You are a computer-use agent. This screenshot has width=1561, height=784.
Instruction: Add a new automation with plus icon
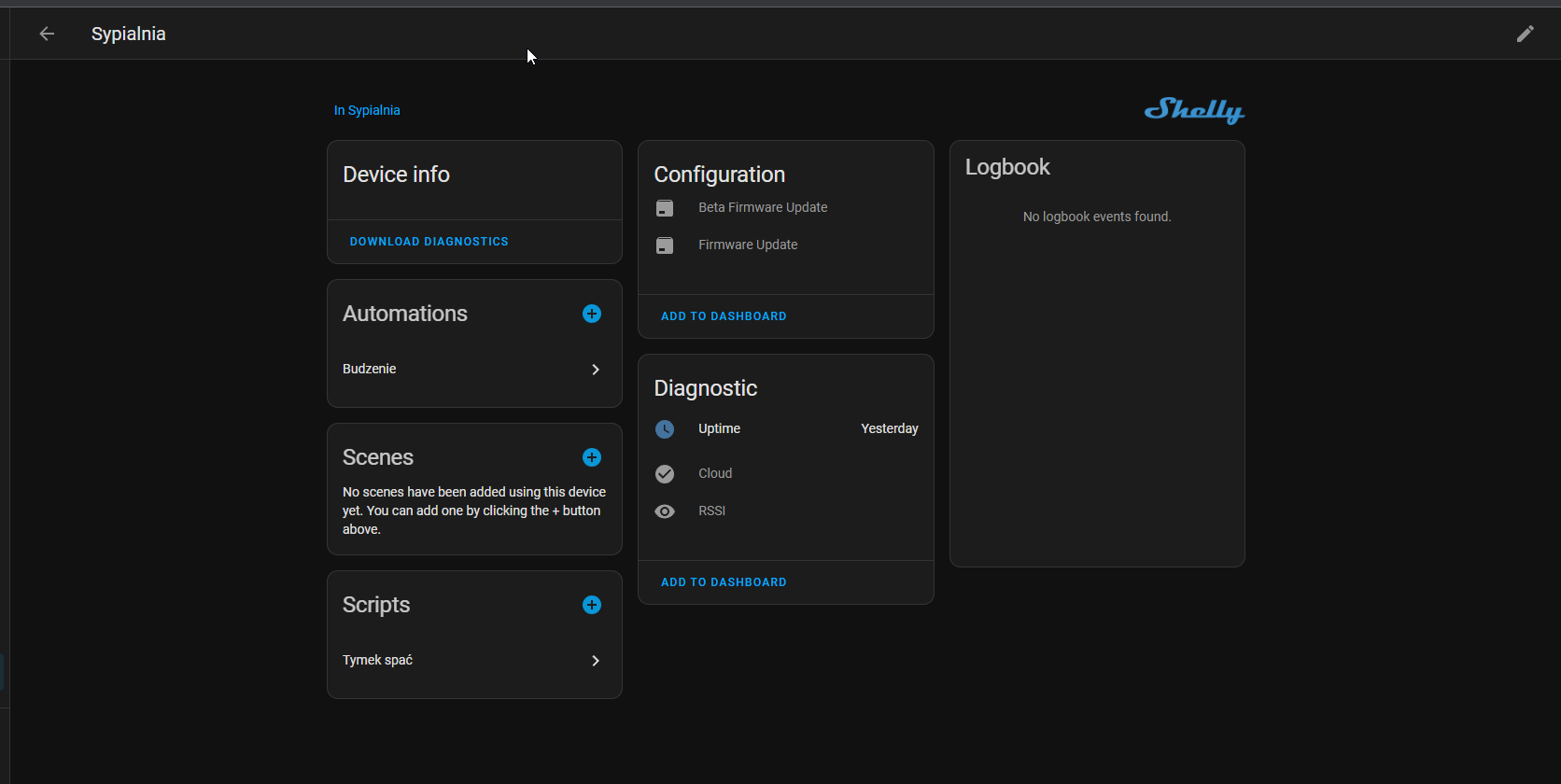pyautogui.click(x=592, y=314)
